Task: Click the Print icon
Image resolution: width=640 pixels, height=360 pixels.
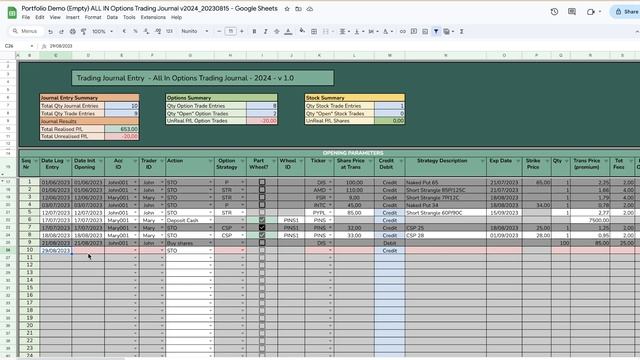Action: 73,31
